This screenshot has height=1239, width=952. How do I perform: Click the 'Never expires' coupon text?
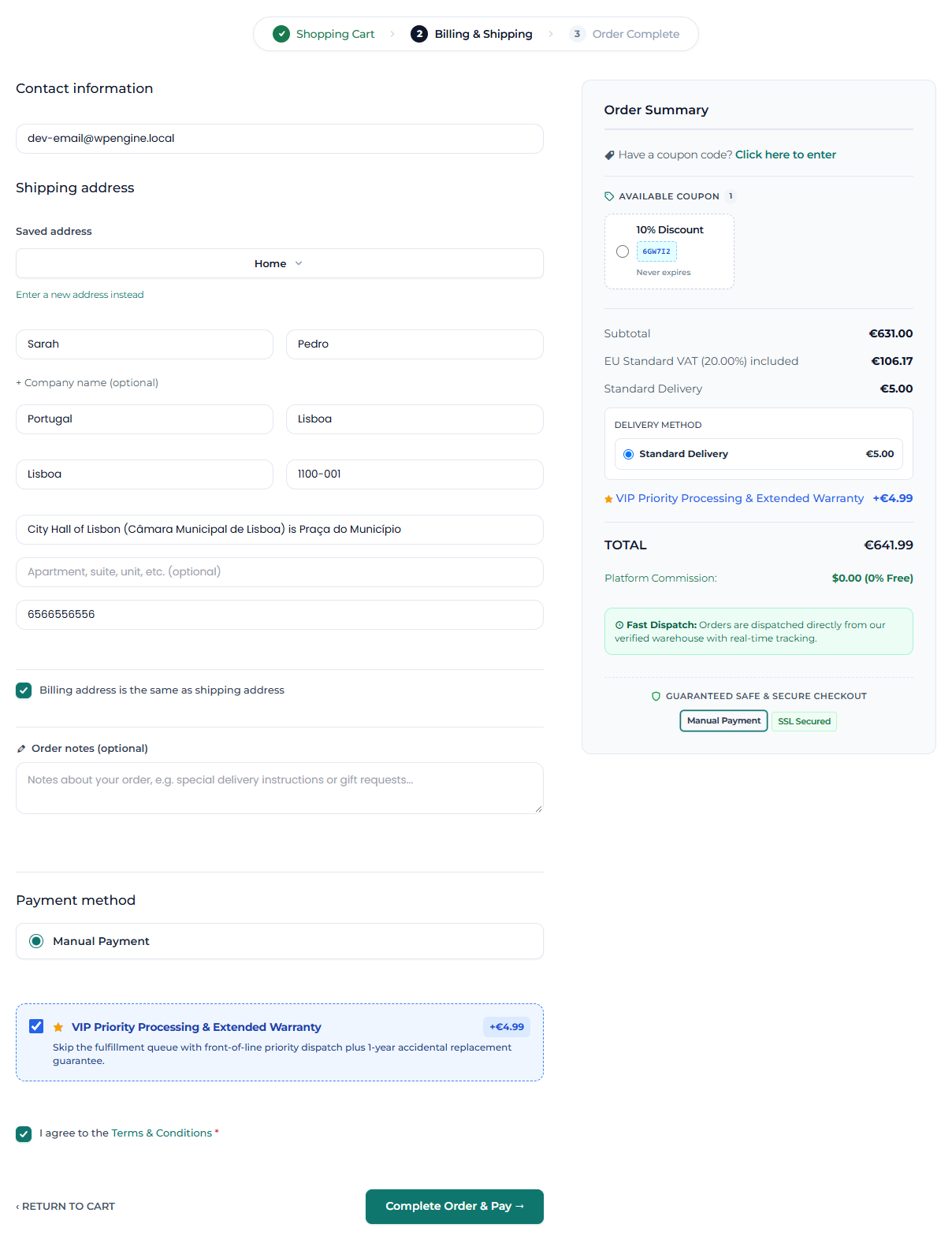[664, 273]
